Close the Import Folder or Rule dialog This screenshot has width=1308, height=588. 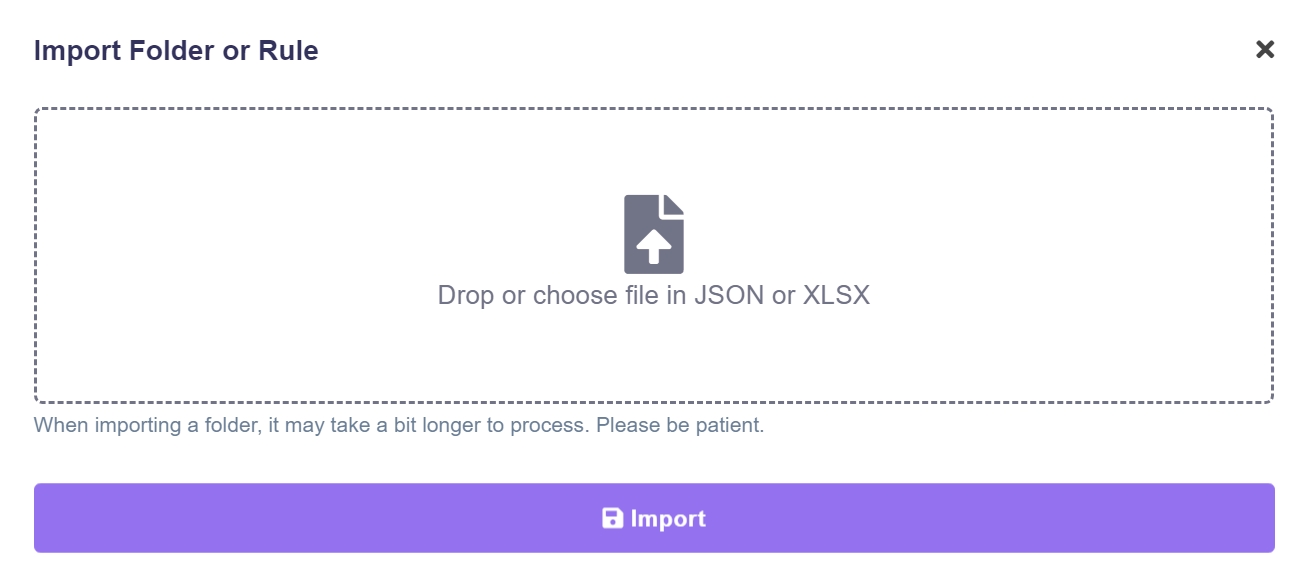[1265, 50]
